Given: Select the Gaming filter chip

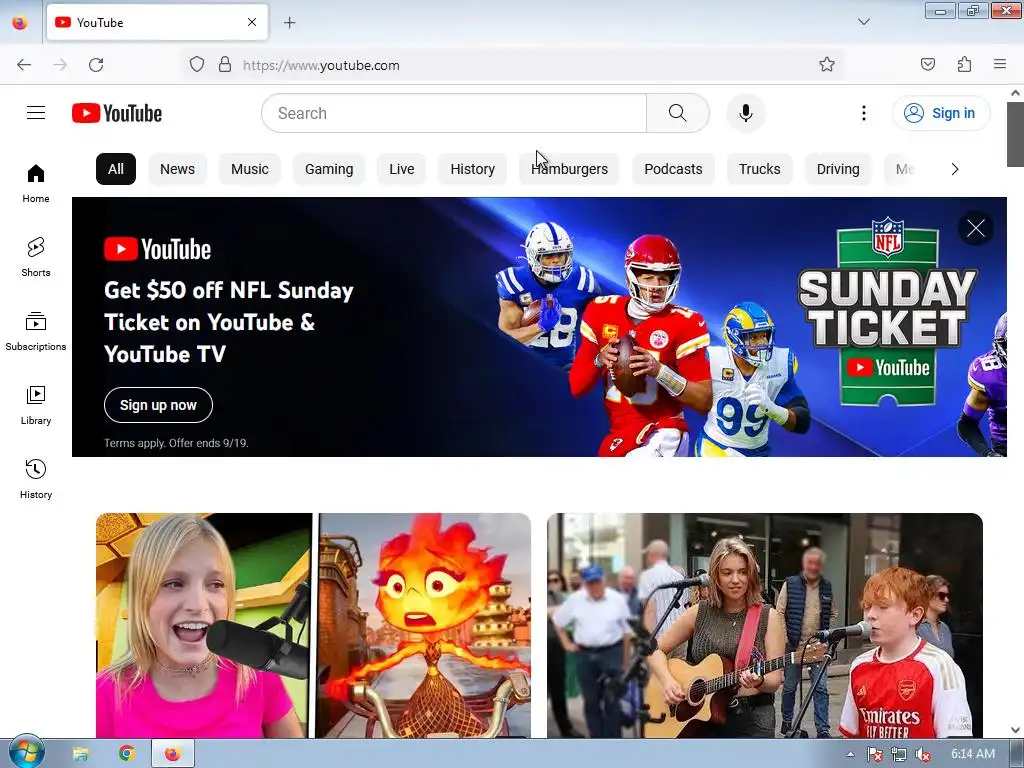Looking at the screenshot, I should 329,169.
